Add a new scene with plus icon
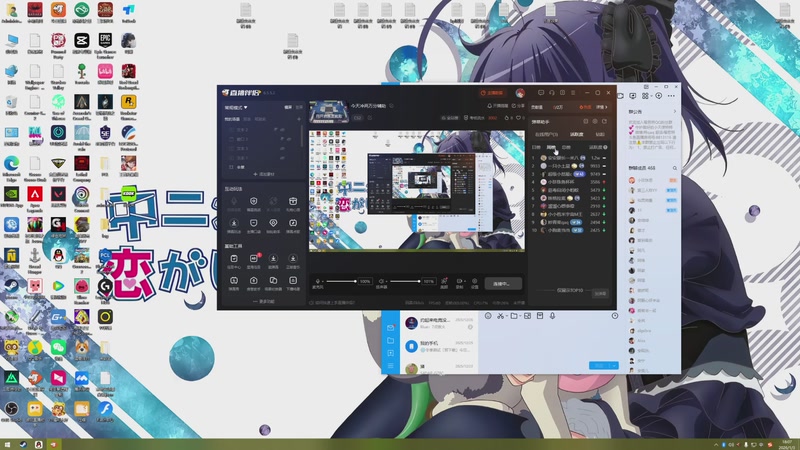Image resolution: width=800 pixels, height=450 pixels. coord(299,119)
